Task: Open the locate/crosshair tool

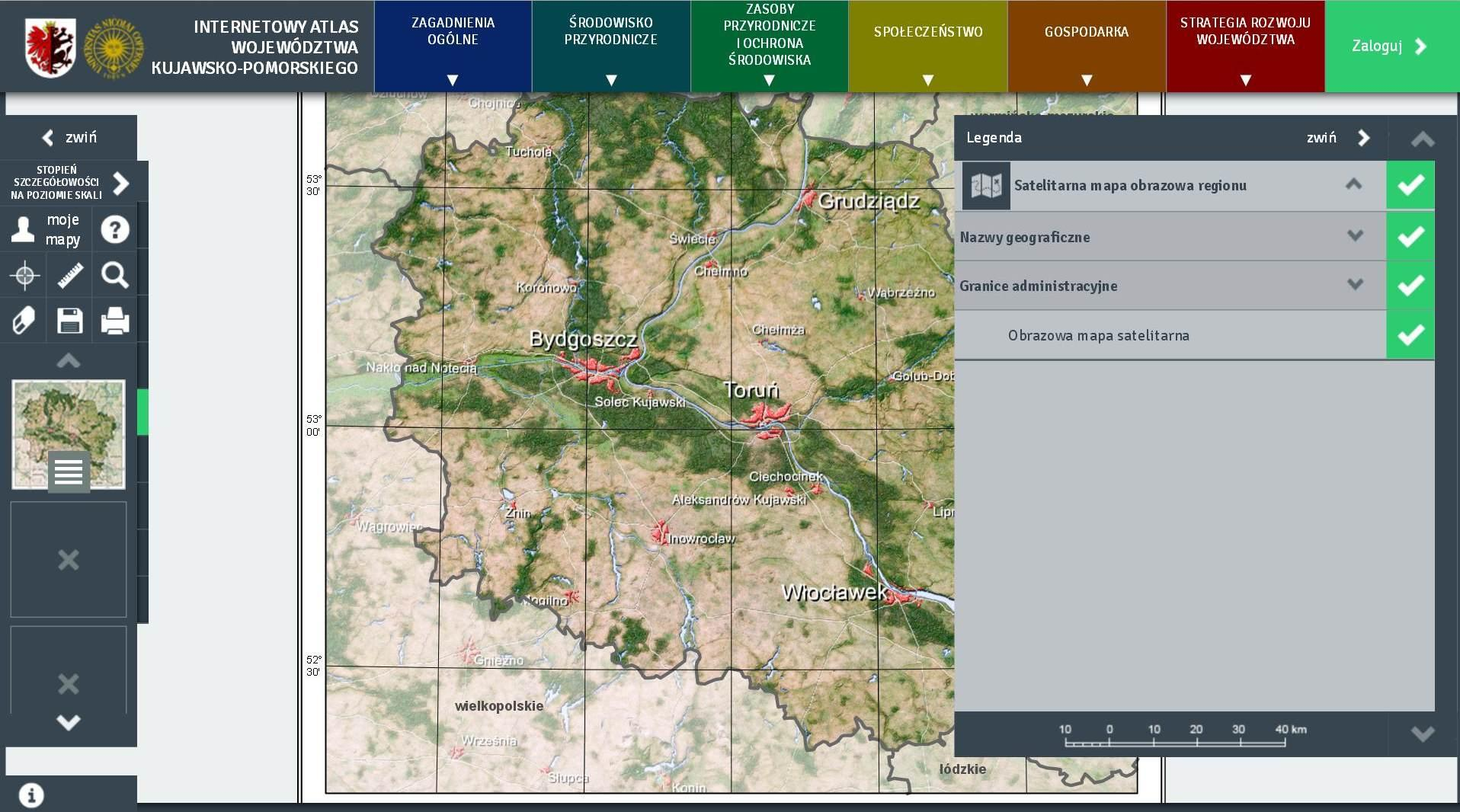Action: coord(24,275)
